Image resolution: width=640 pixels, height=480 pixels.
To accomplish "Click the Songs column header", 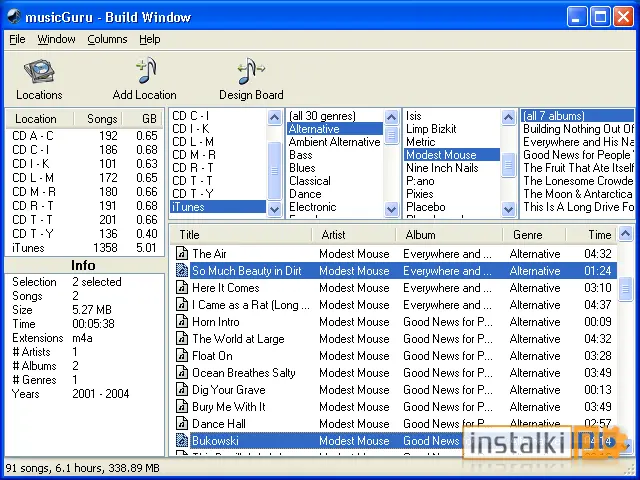I will click(98, 119).
